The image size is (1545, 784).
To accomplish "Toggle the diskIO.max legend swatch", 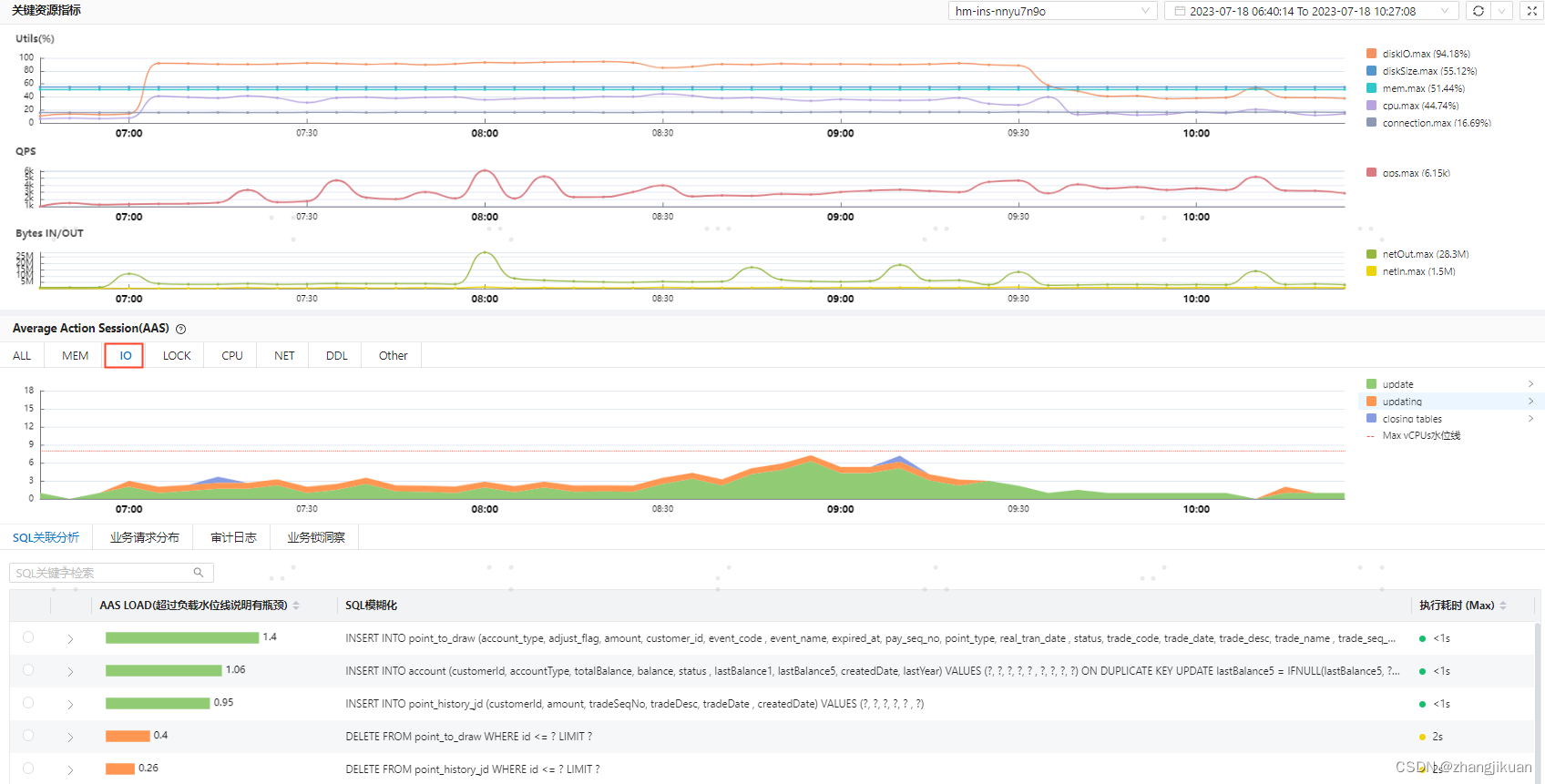I will (x=1371, y=54).
